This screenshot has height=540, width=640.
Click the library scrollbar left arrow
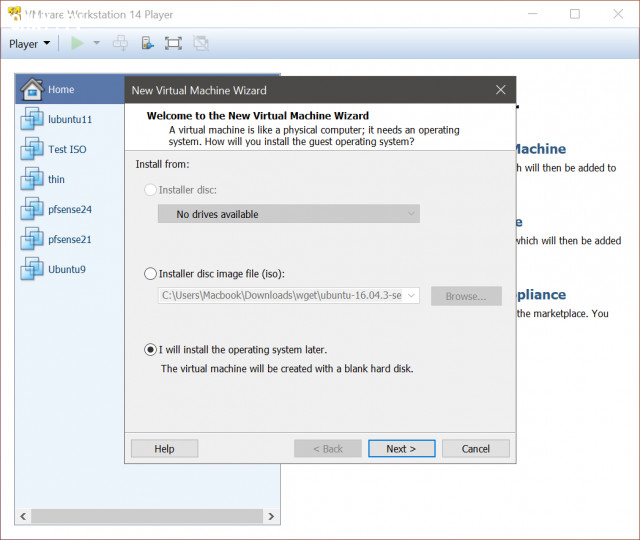23,516
